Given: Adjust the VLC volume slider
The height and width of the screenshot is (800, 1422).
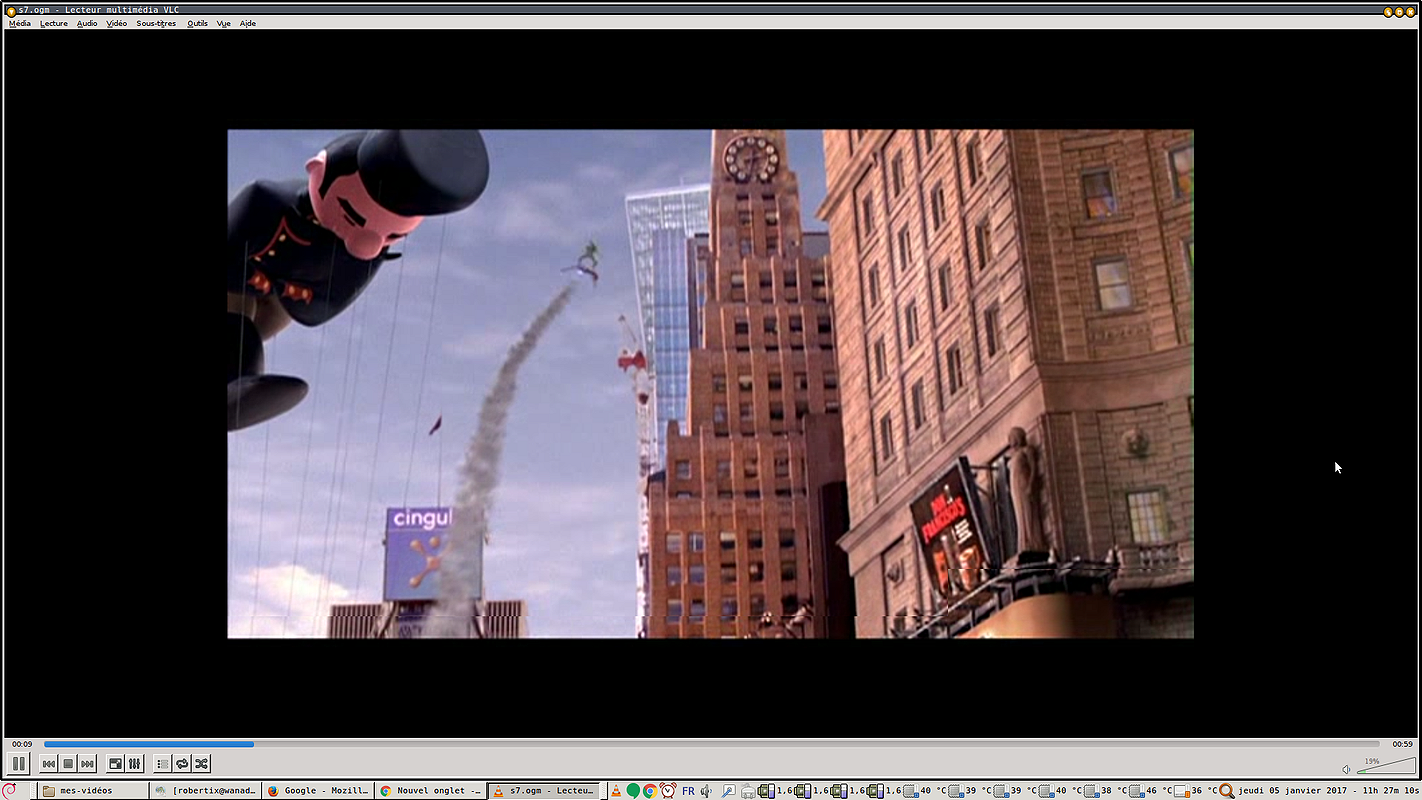Looking at the screenshot, I should 1386,766.
